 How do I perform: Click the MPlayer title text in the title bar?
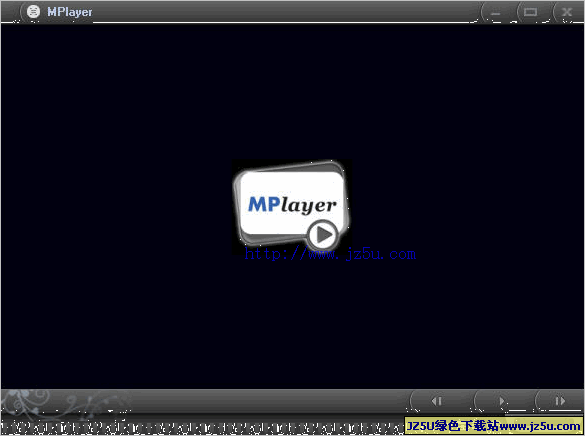point(70,12)
